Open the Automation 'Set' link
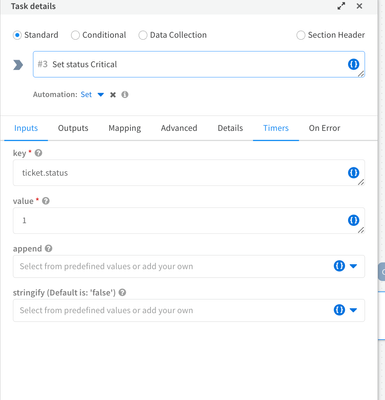385x400 pixels. tap(86, 95)
